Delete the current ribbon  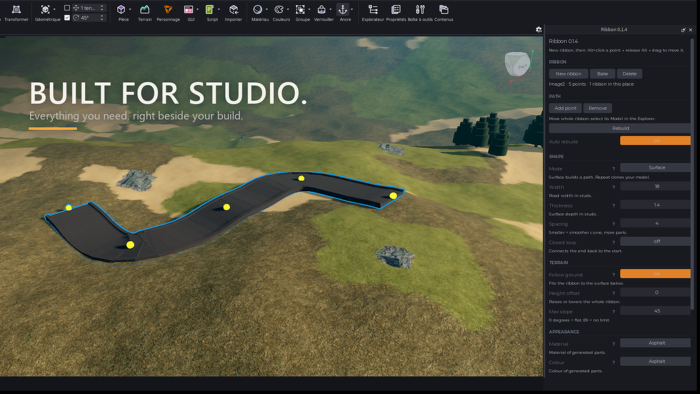tap(629, 74)
